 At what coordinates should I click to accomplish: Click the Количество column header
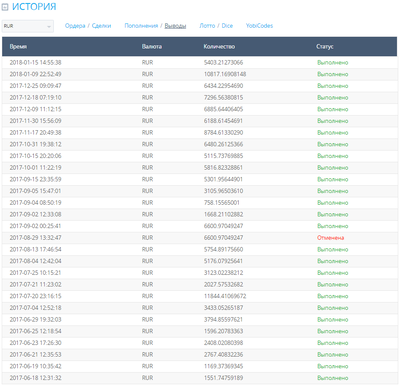(x=219, y=47)
